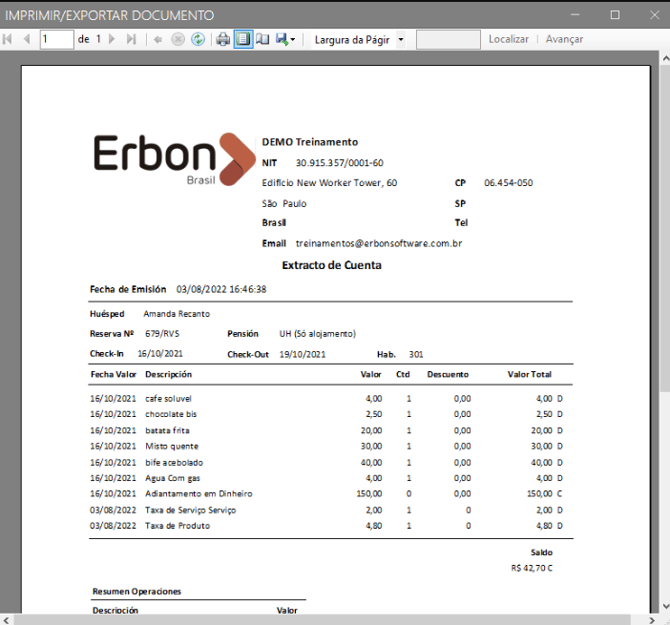
Task: Click the Avançar button
Action: (564, 39)
